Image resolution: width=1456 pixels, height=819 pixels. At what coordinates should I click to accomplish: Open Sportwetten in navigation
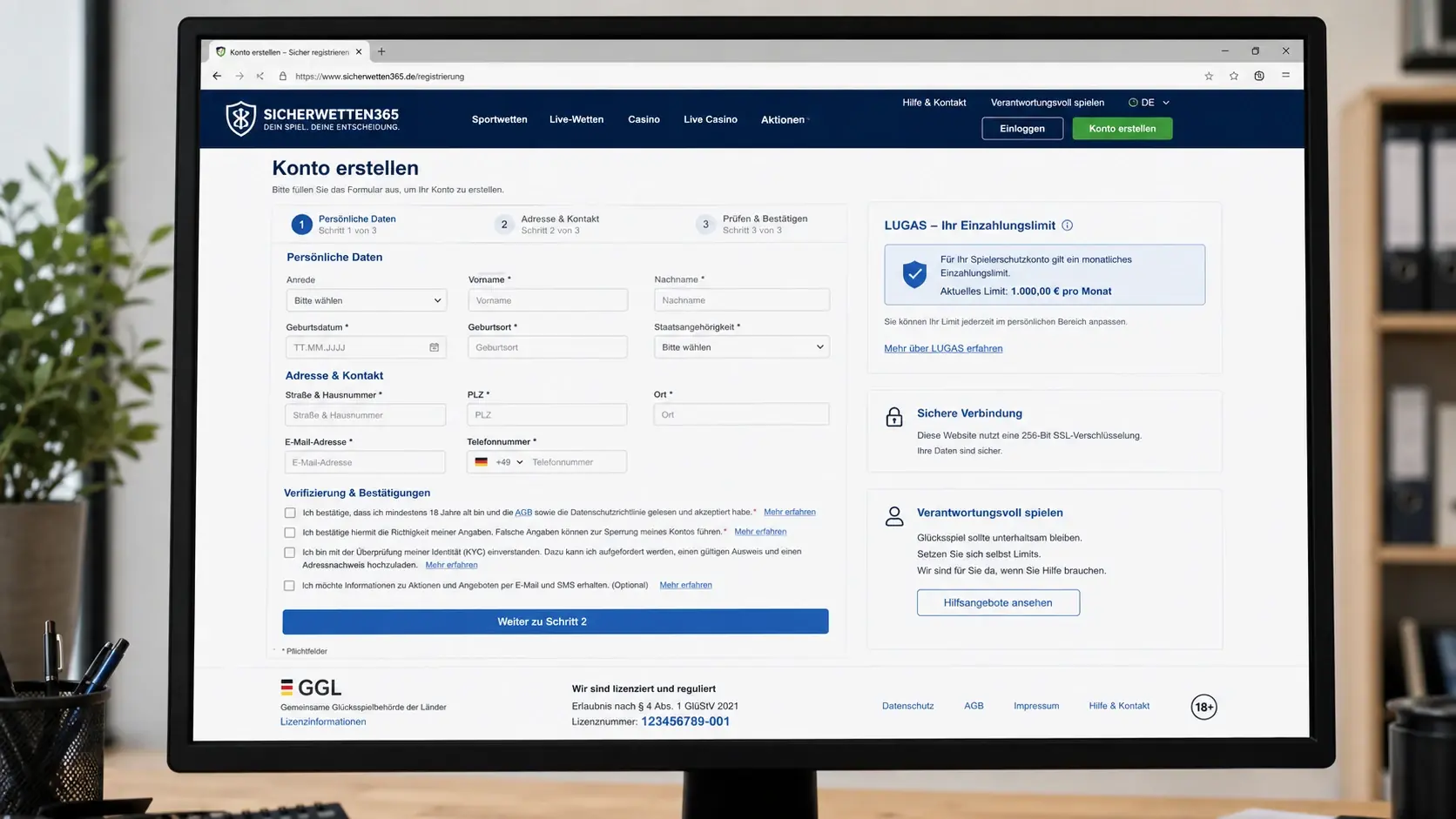pos(499,119)
